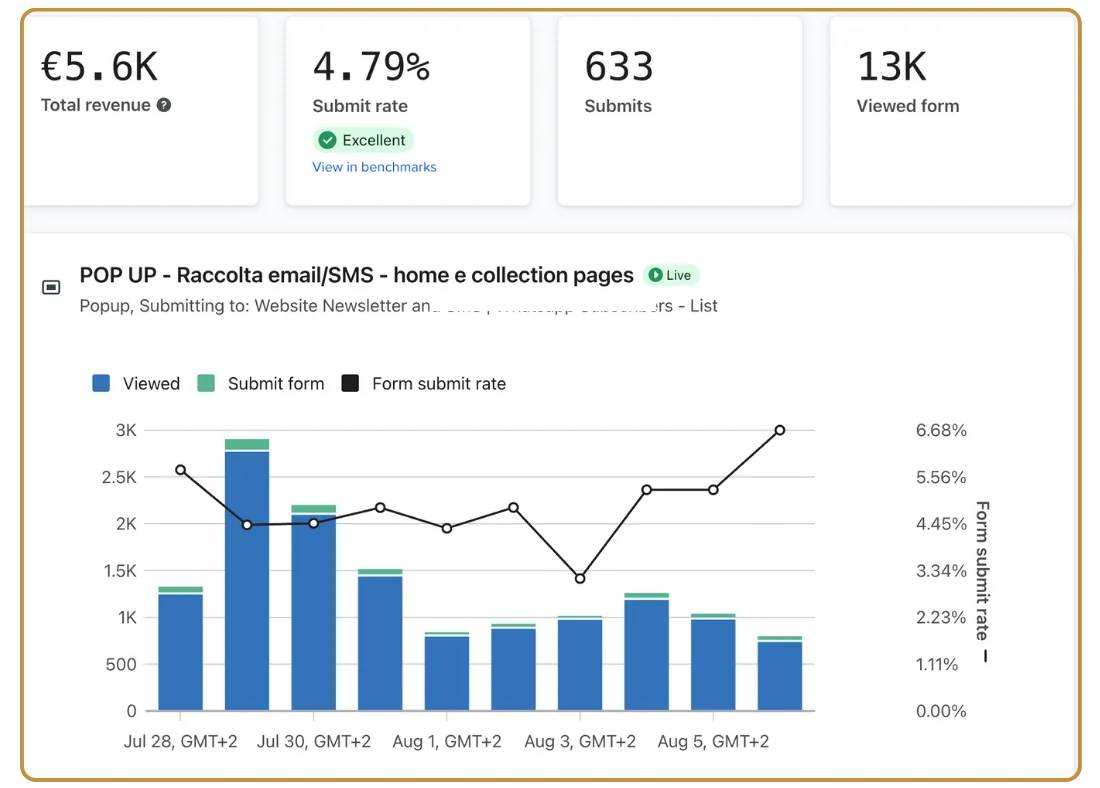Click the Jul 30 viewed bar
The height and width of the screenshot is (788, 1100).
pos(314,613)
